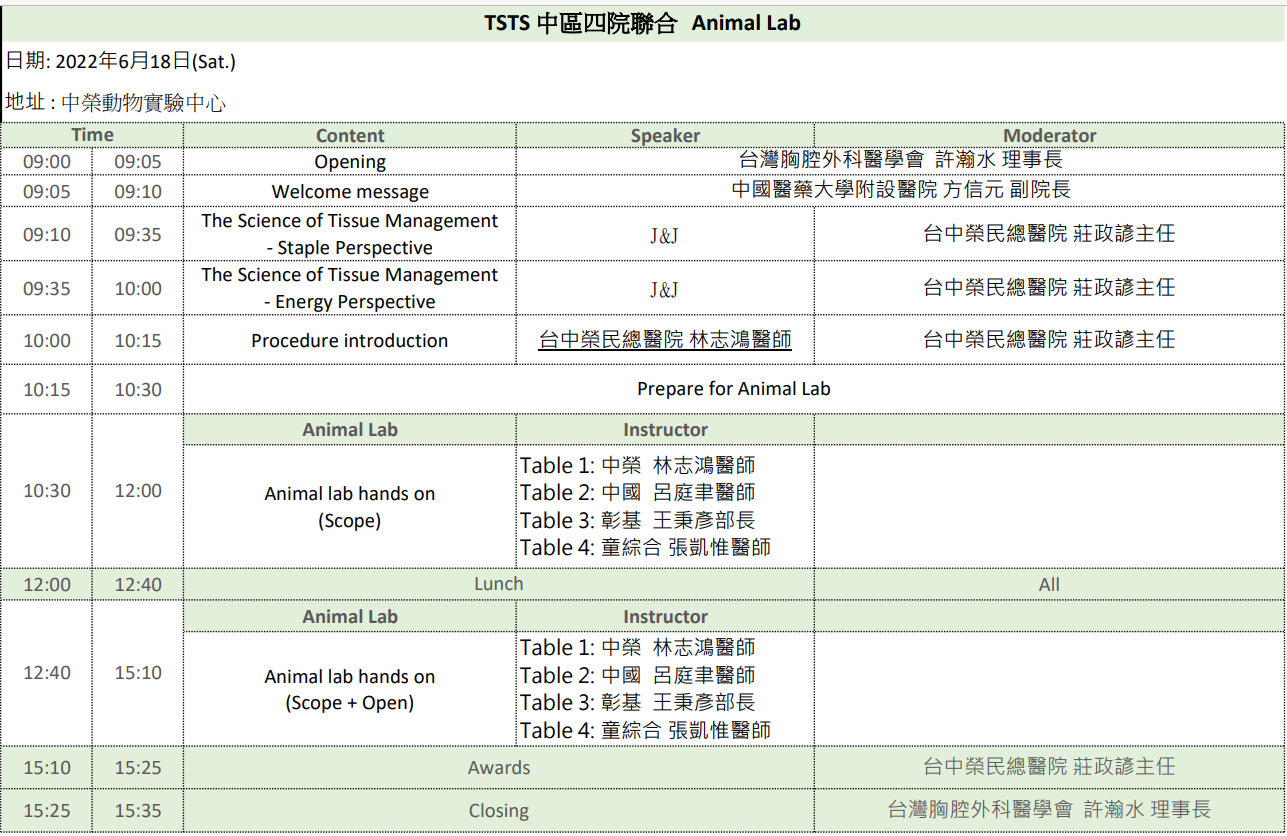Click the 10:15 start time cell
The width and height of the screenshot is (1287, 836).
point(47,390)
